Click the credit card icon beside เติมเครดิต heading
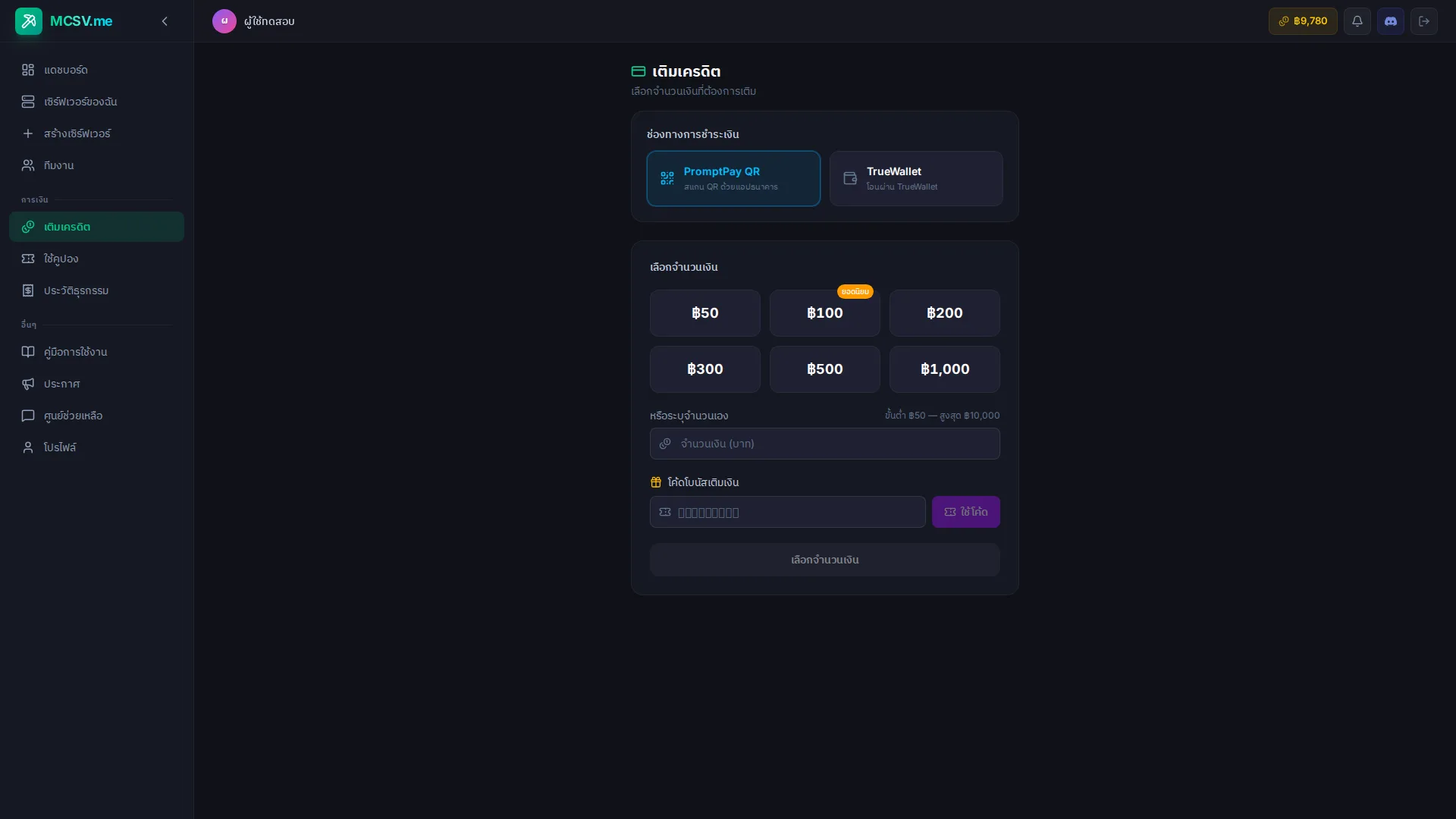Image resolution: width=1456 pixels, height=819 pixels. point(638,71)
